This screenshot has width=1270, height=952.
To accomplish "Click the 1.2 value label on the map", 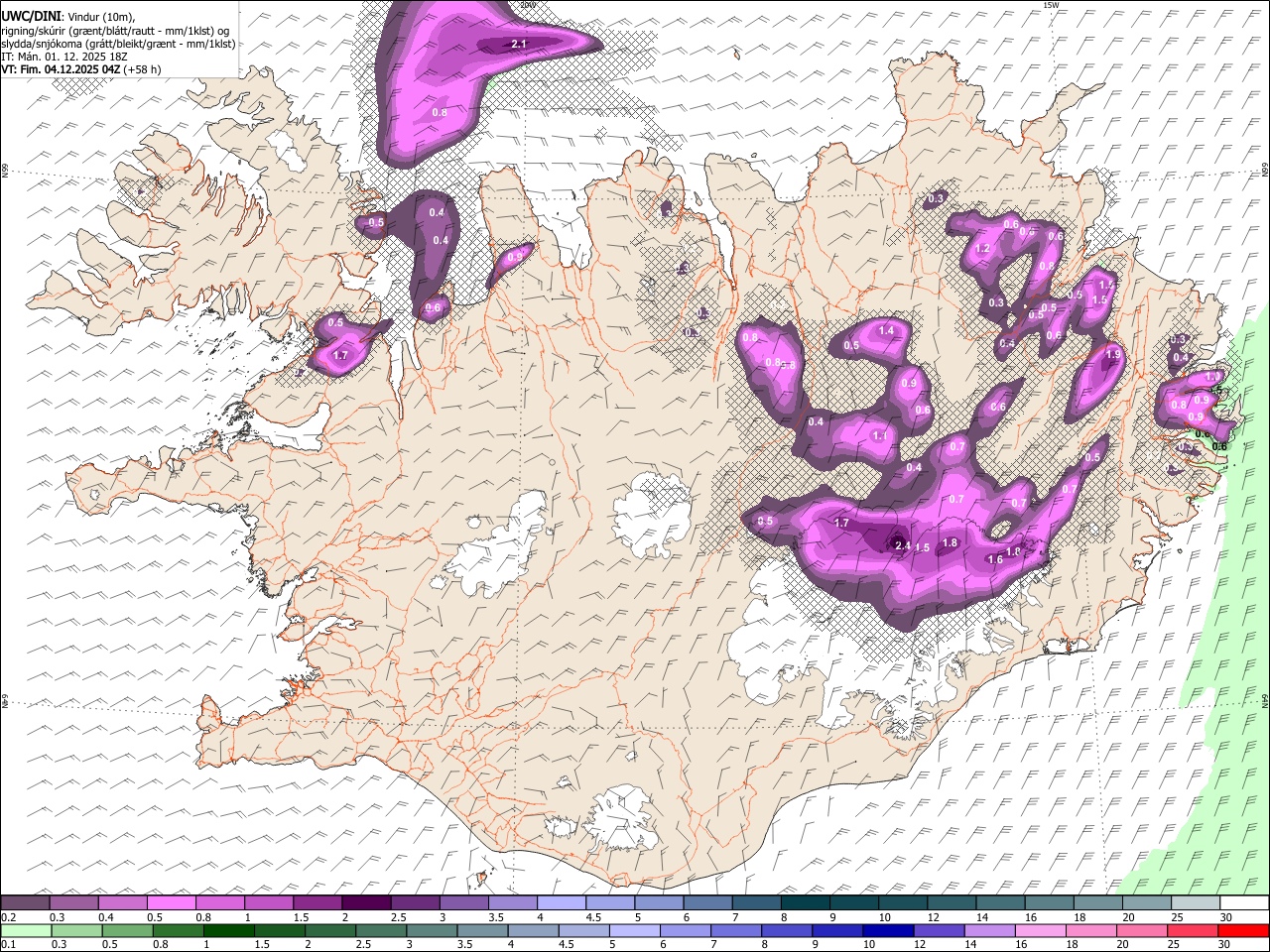I will click(983, 249).
